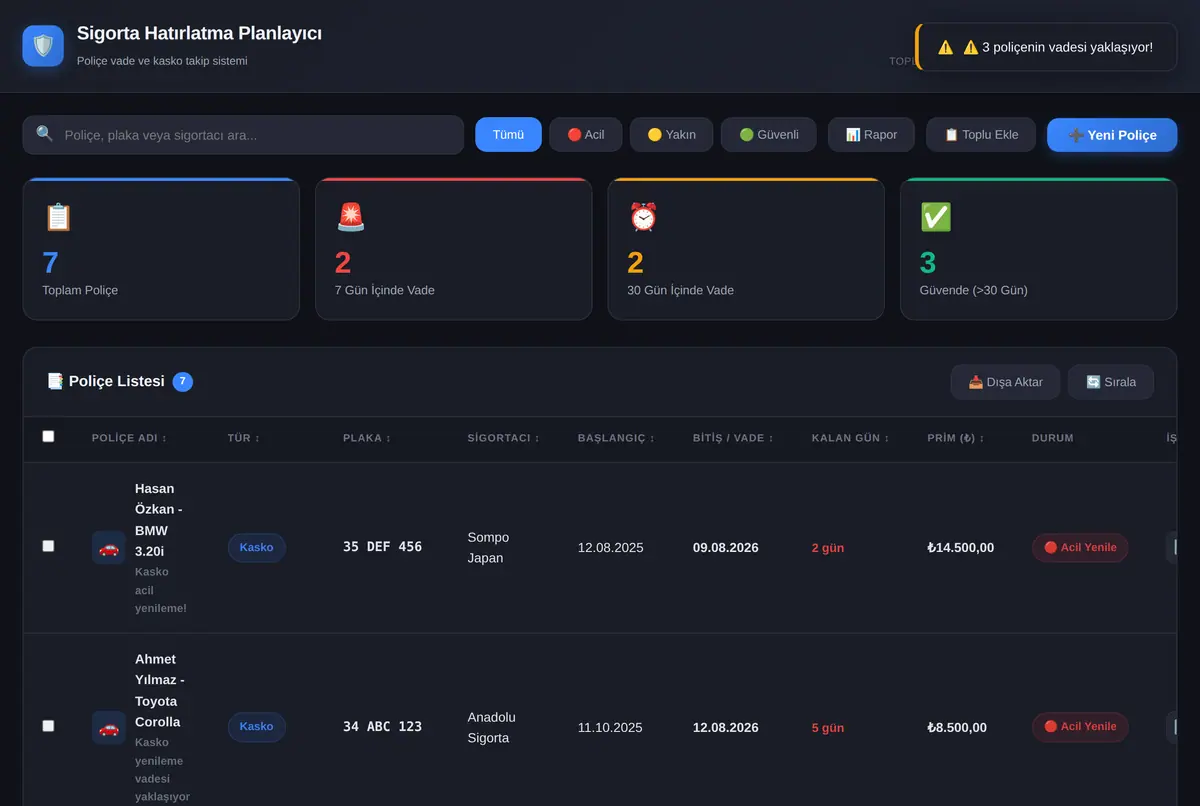Screen dimensions: 1200x806
Task: Select the Tümü filter tab
Action: click(x=508, y=135)
